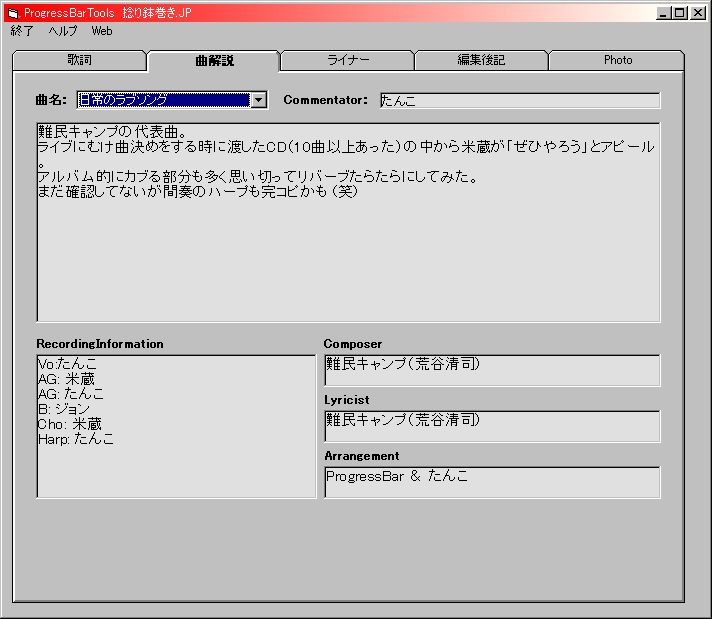
Task: Switch to the ライナー tab
Action: [x=348, y=60]
